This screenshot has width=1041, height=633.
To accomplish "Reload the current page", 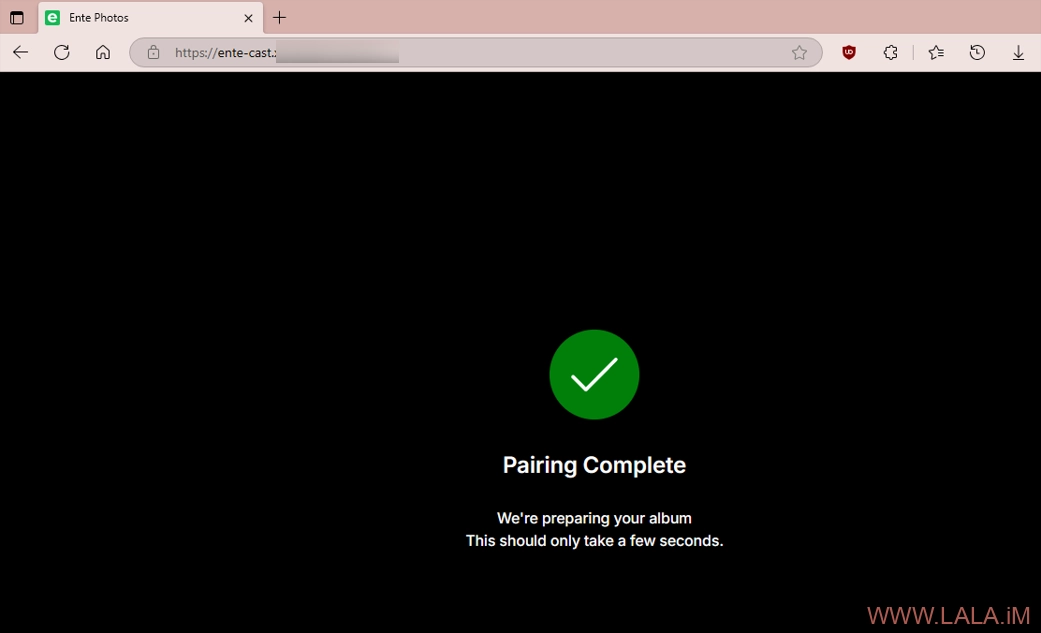I will (62, 53).
